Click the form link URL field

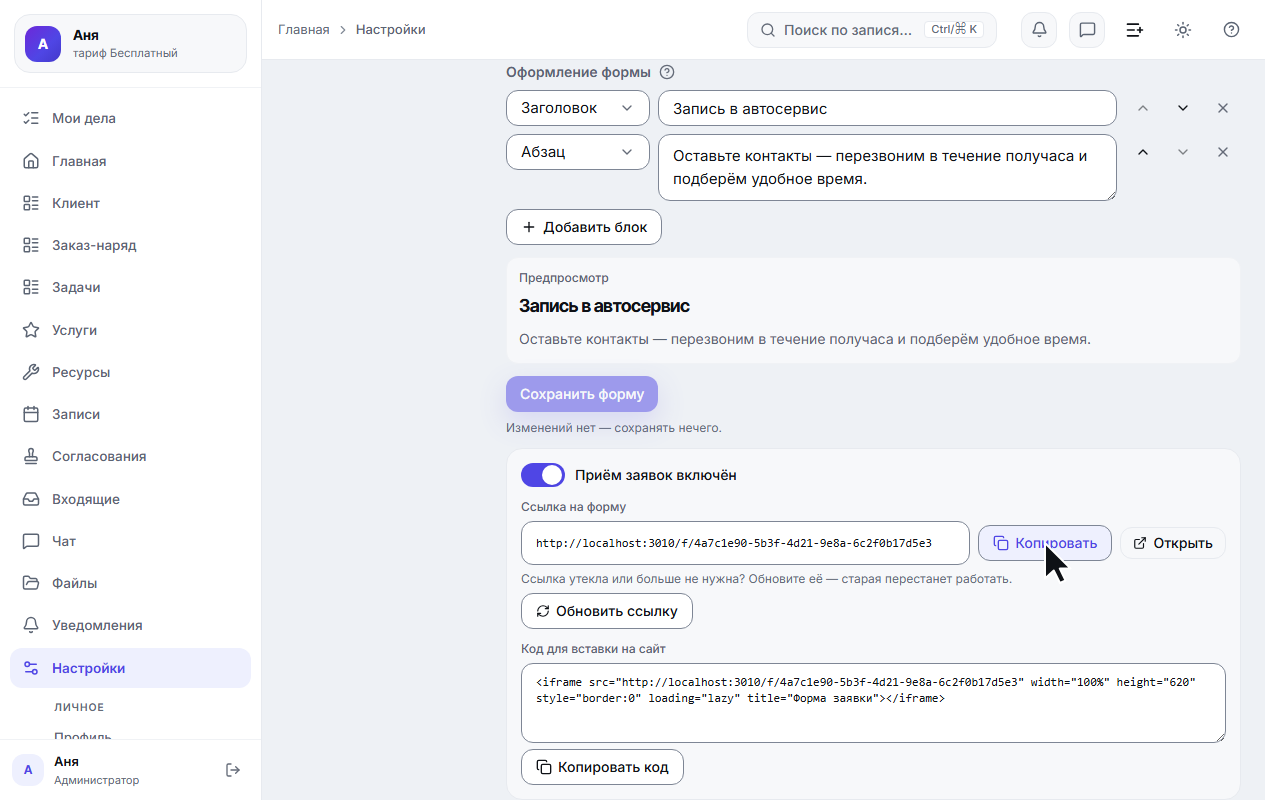pyautogui.click(x=745, y=543)
